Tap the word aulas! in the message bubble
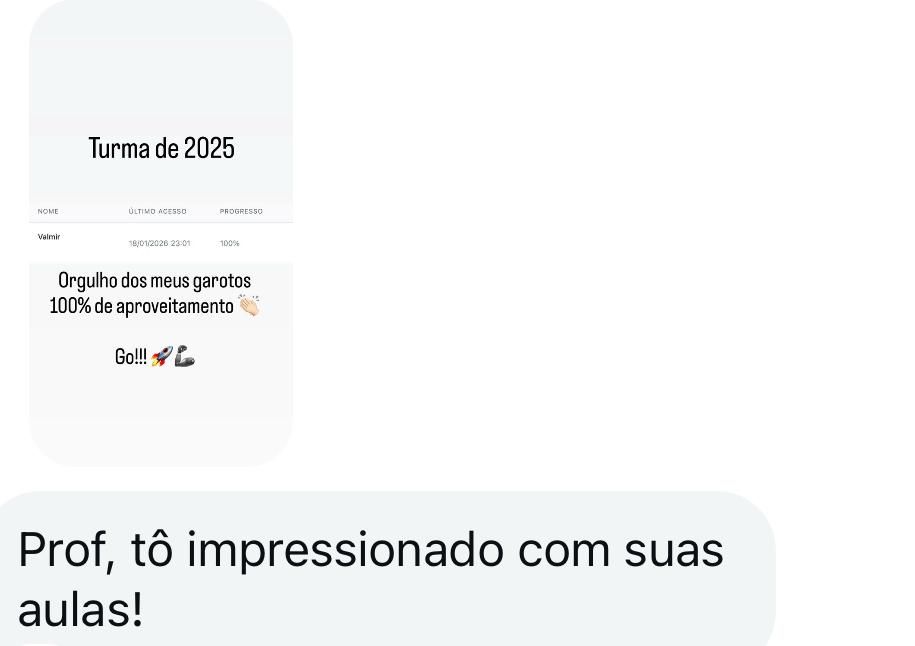This screenshot has height=646, width=915. (x=81, y=610)
